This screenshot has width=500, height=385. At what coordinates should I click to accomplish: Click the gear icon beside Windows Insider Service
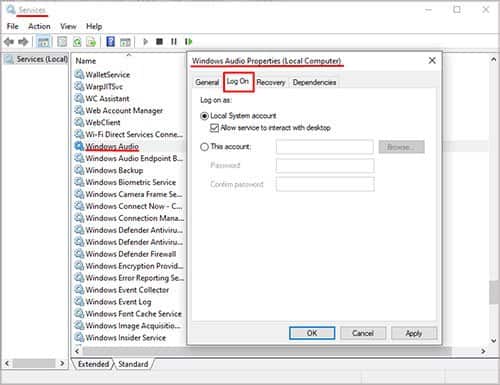tap(79, 337)
